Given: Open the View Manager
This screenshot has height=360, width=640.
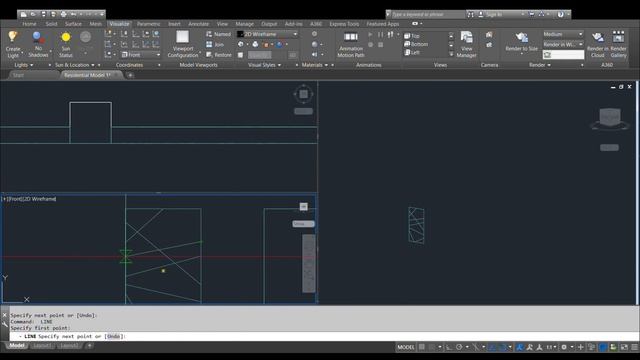Looking at the screenshot, I should 467,44.
